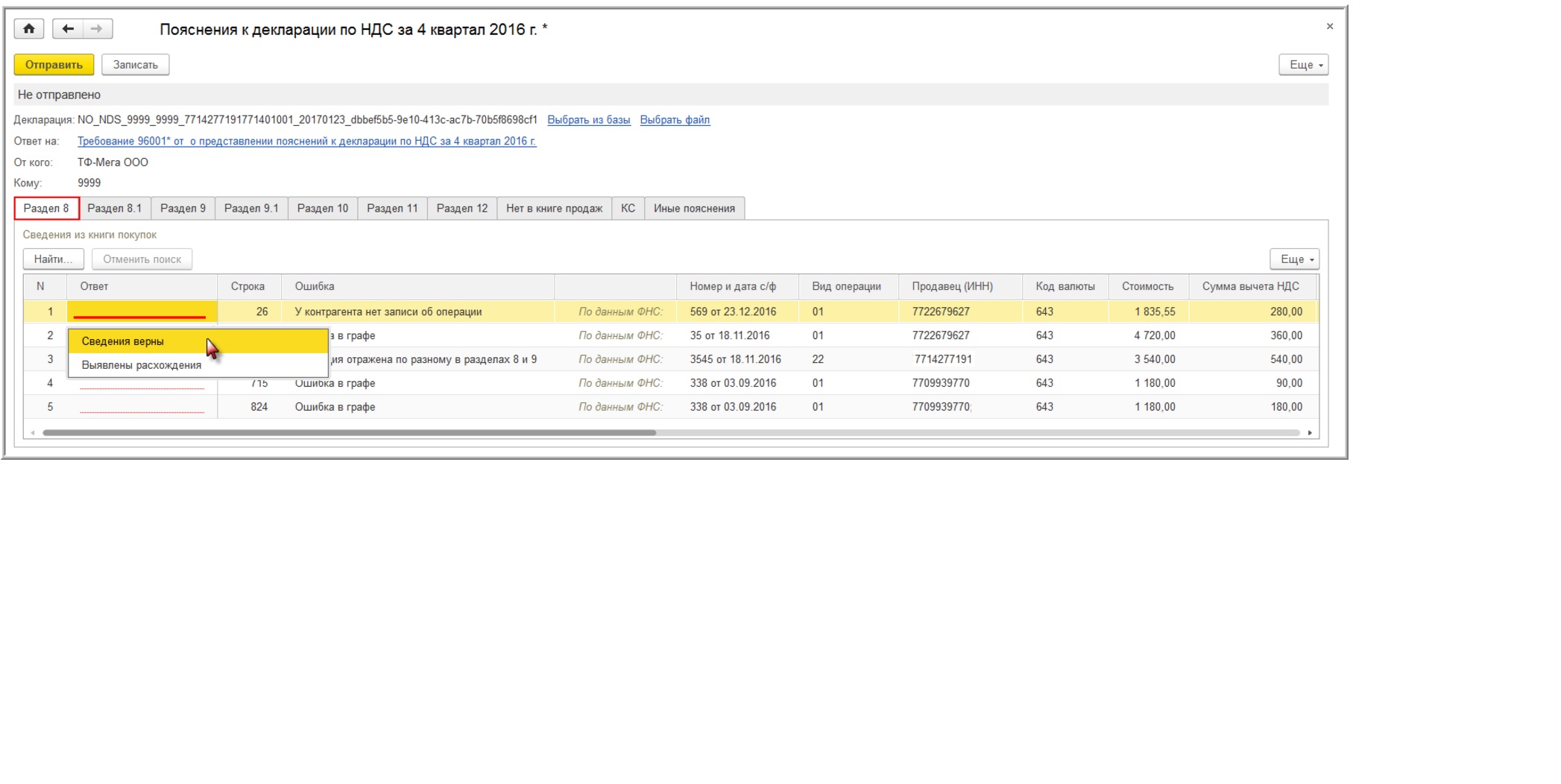Go forward with the right arrow
The height and width of the screenshot is (784, 1561).
tap(97, 29)
